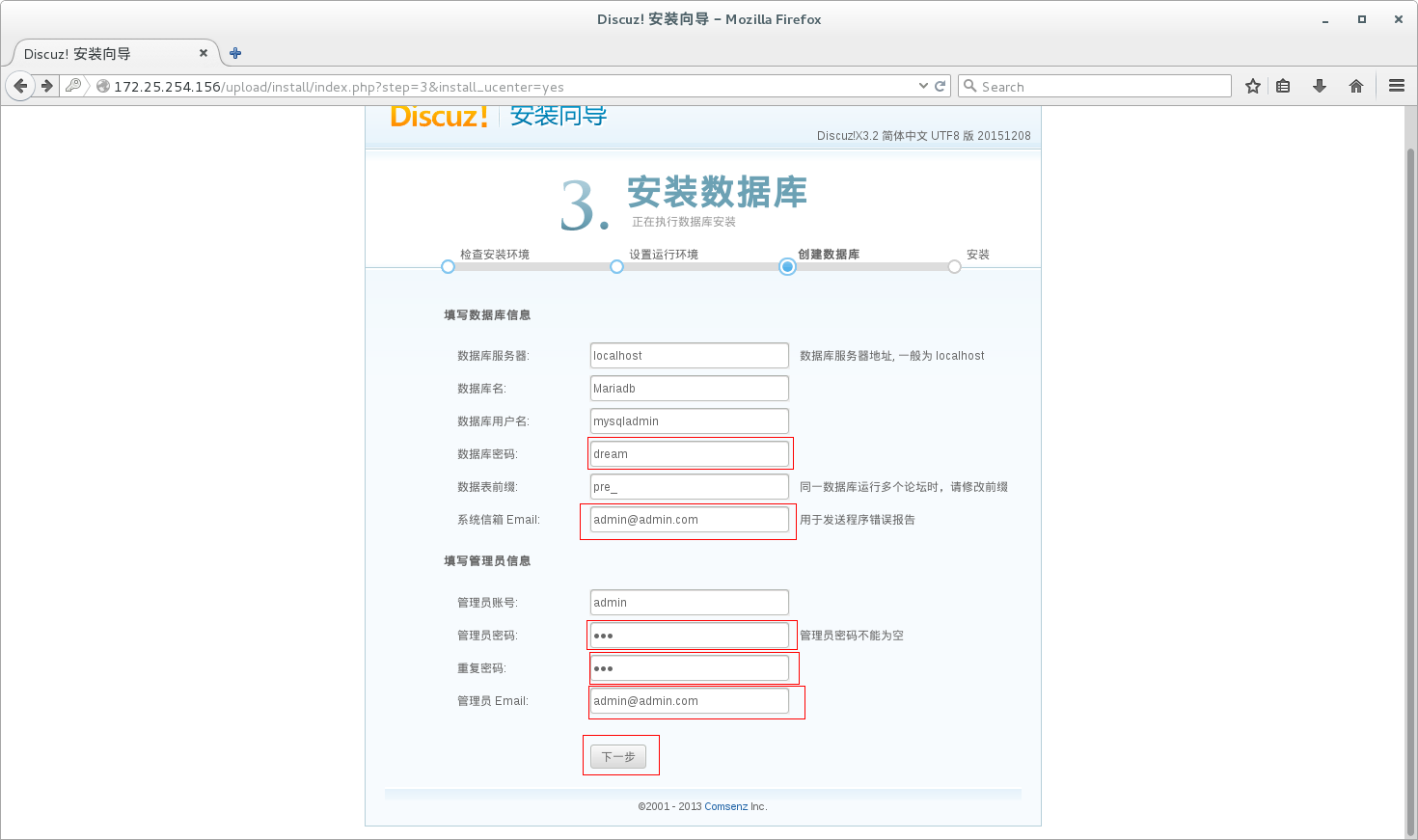Click the 正在执行数据库安装 subtitle
Image resolution: width=1418 pixels, height=840 pixels.
click(684, 222)
